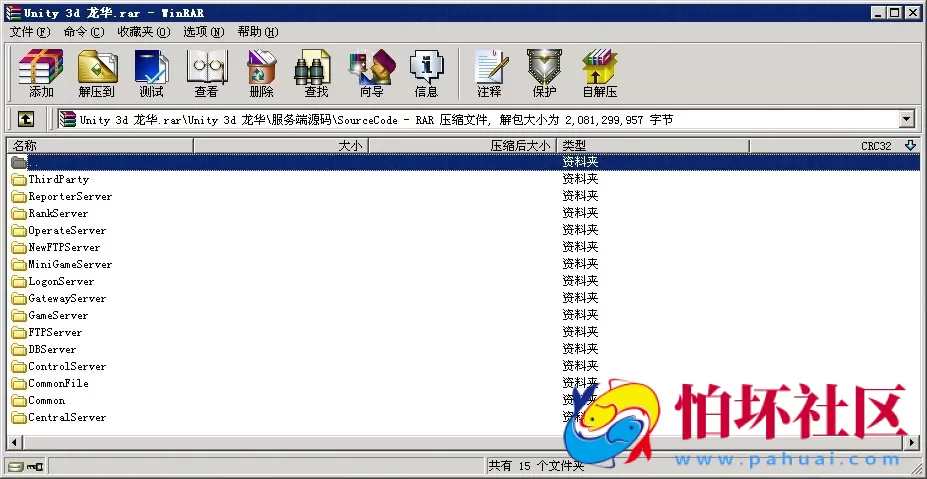Viewport: 927px width, 479px height.
Task: Click the DBServer folder icon
Action: pyautogui.click(x=20, y=349)
